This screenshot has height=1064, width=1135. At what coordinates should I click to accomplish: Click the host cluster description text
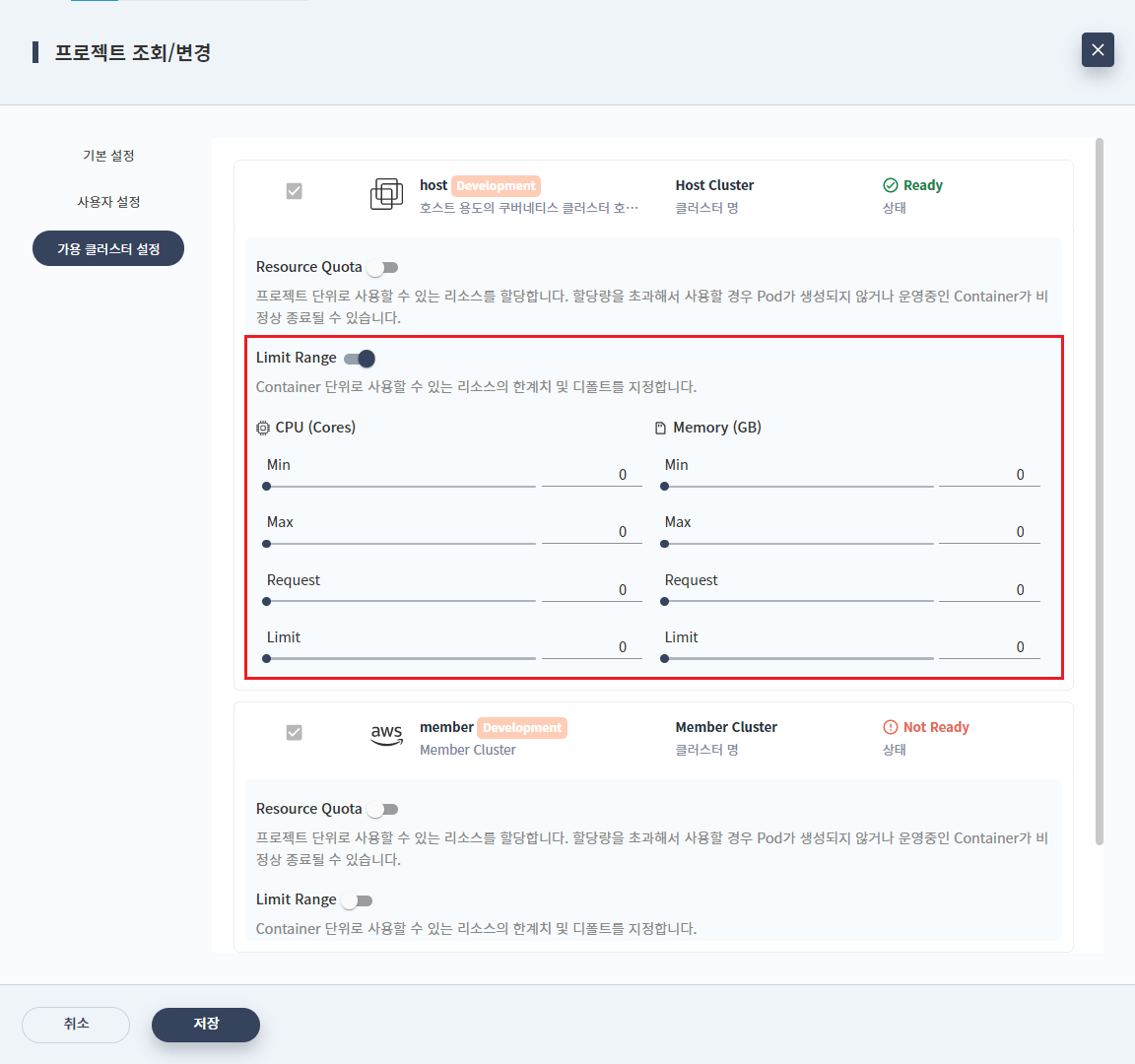click(529, 208)
